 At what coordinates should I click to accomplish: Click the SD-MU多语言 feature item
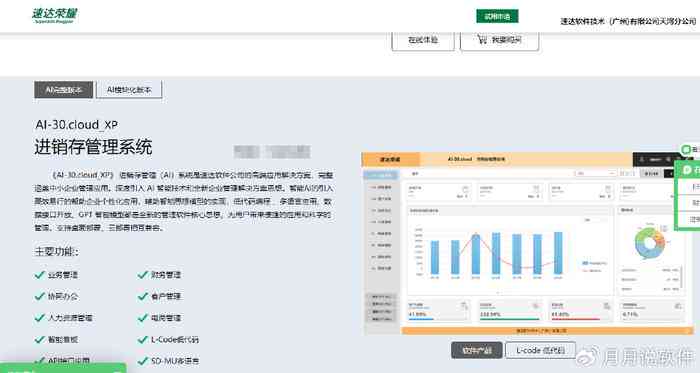168,361
